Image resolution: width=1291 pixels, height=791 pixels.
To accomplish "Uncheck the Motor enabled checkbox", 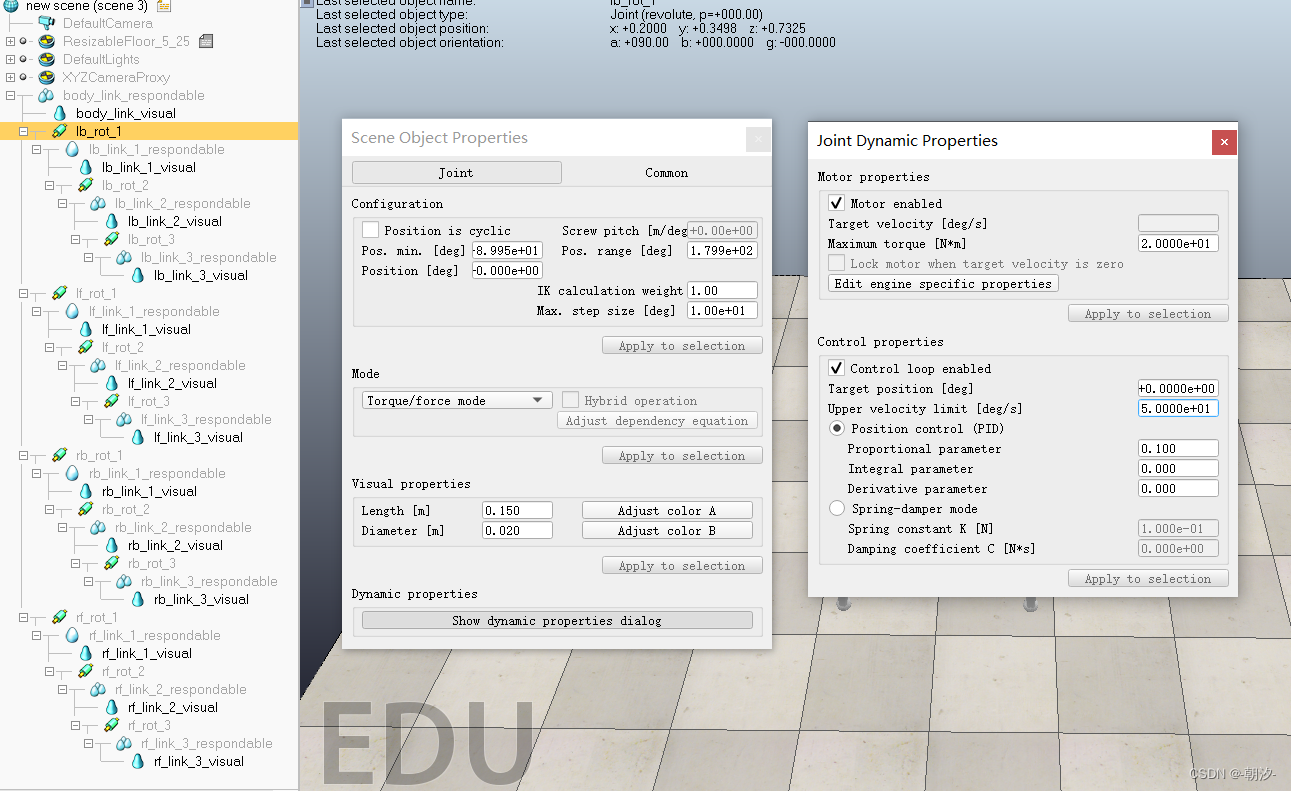I will 837,202.
